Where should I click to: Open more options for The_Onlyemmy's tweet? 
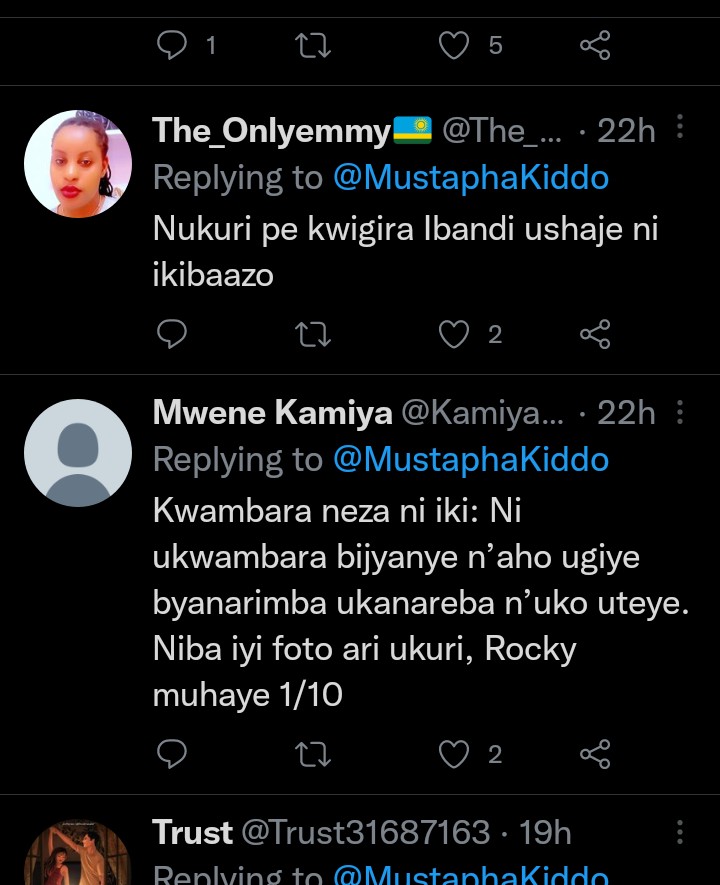click(x=681, y=129)
